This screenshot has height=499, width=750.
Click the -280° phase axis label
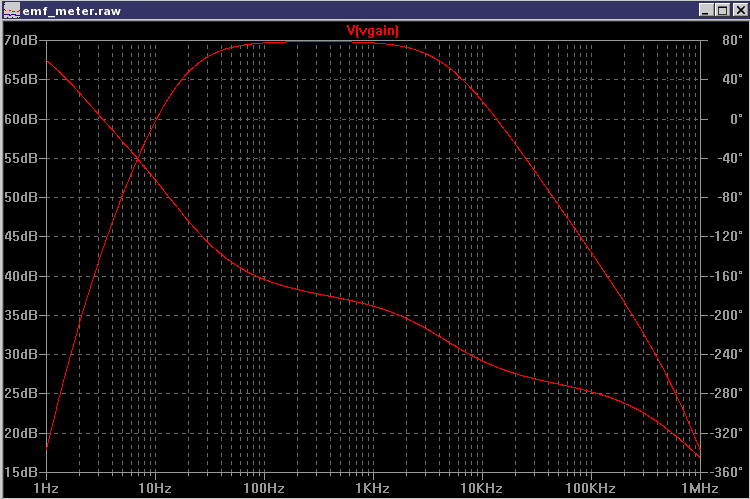(727, 394)
